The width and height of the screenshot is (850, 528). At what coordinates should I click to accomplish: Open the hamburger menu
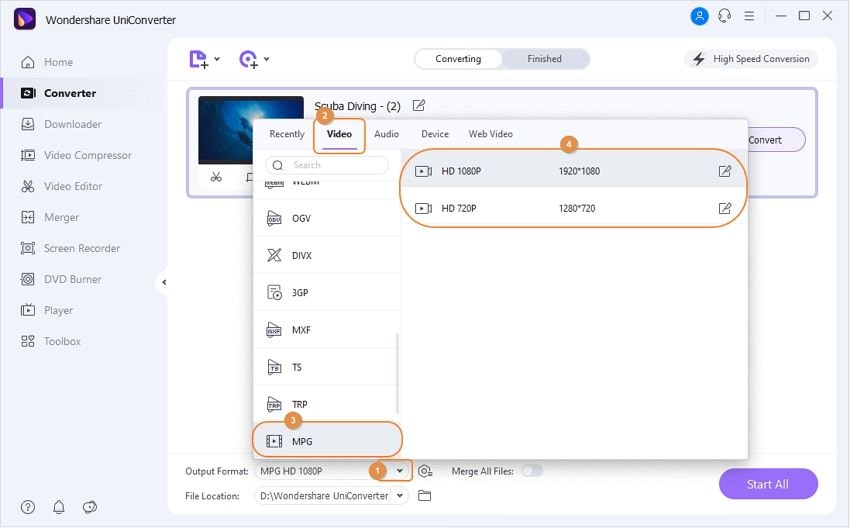point(749,16)
